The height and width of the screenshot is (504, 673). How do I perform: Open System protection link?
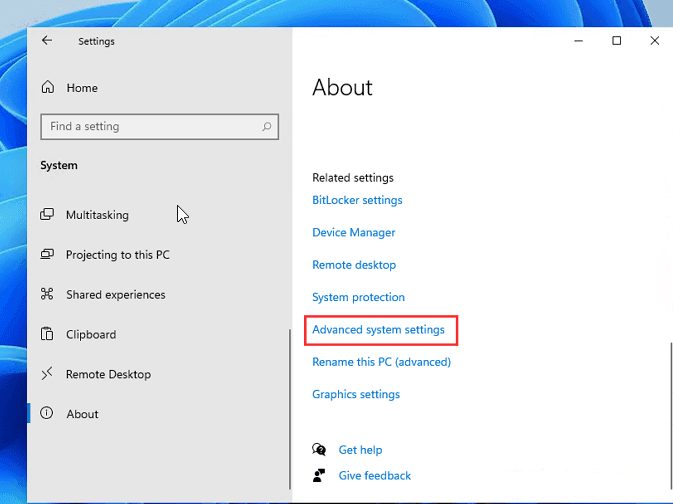358,298
